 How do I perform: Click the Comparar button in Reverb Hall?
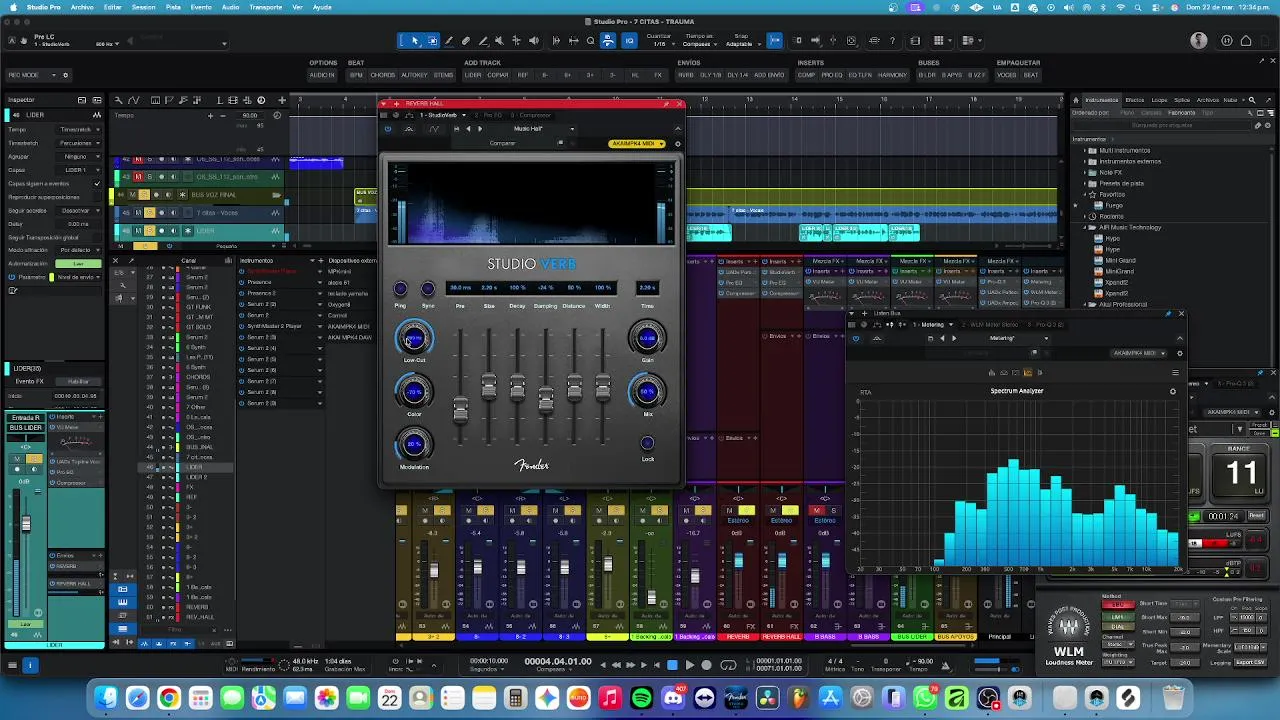point(503,143)
